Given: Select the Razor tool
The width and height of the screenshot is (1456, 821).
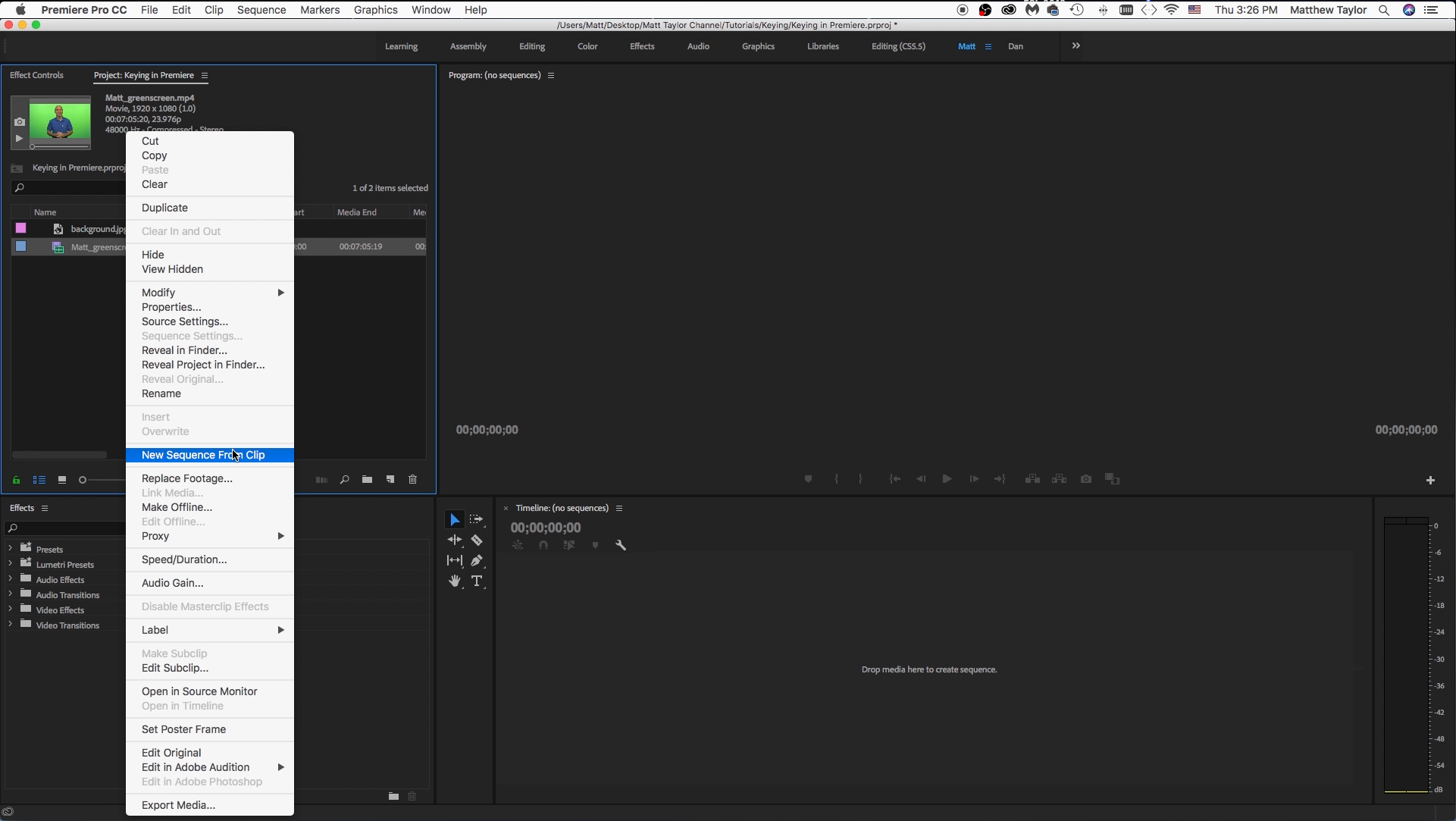Looking at the screenshot, I should [x=478, y=540].
